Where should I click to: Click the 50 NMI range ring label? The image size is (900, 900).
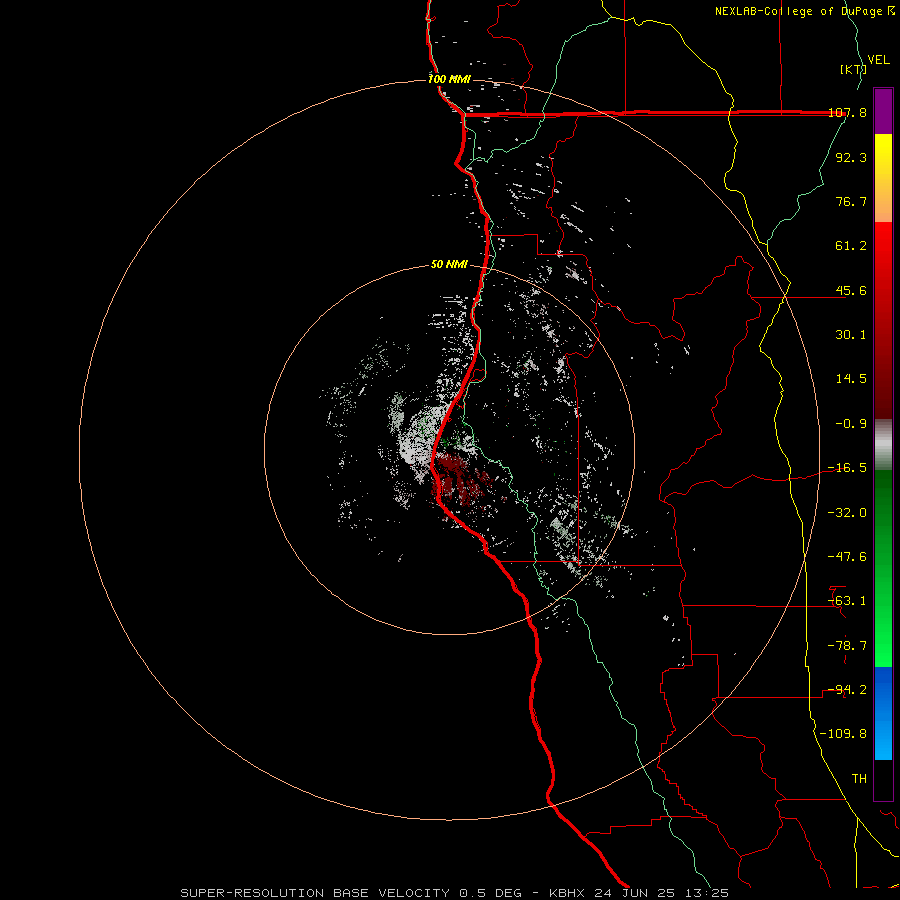tap(449, 265)
